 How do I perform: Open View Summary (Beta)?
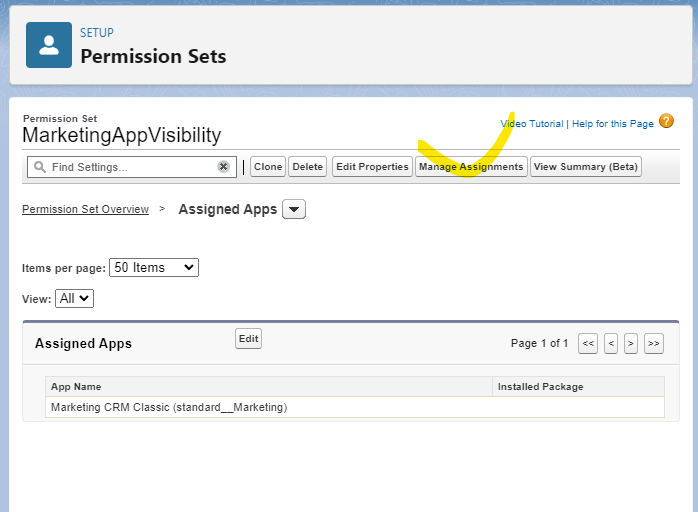coord(586,167)
